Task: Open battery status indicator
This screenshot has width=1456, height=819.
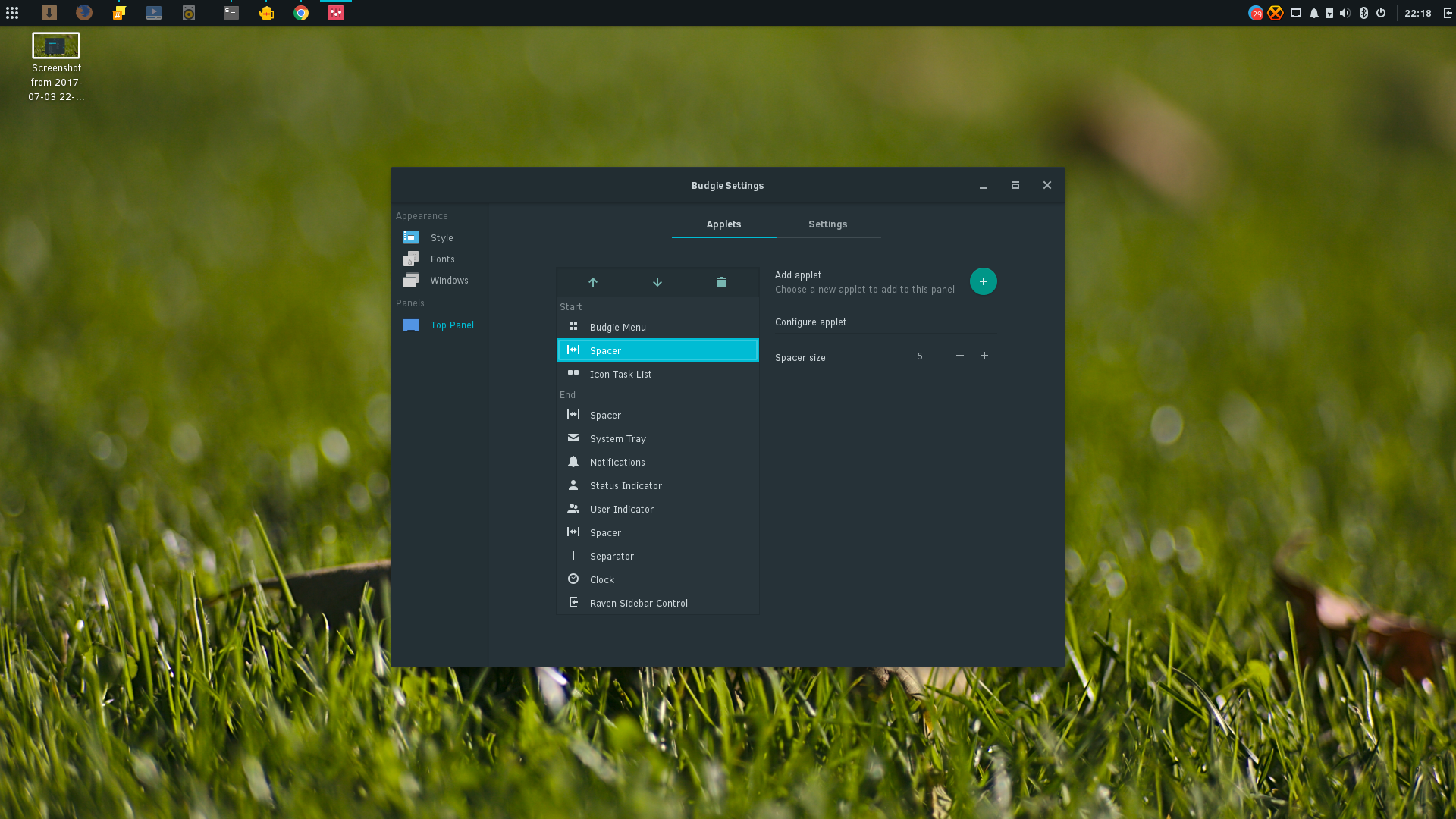Action: click(1329, 13)
